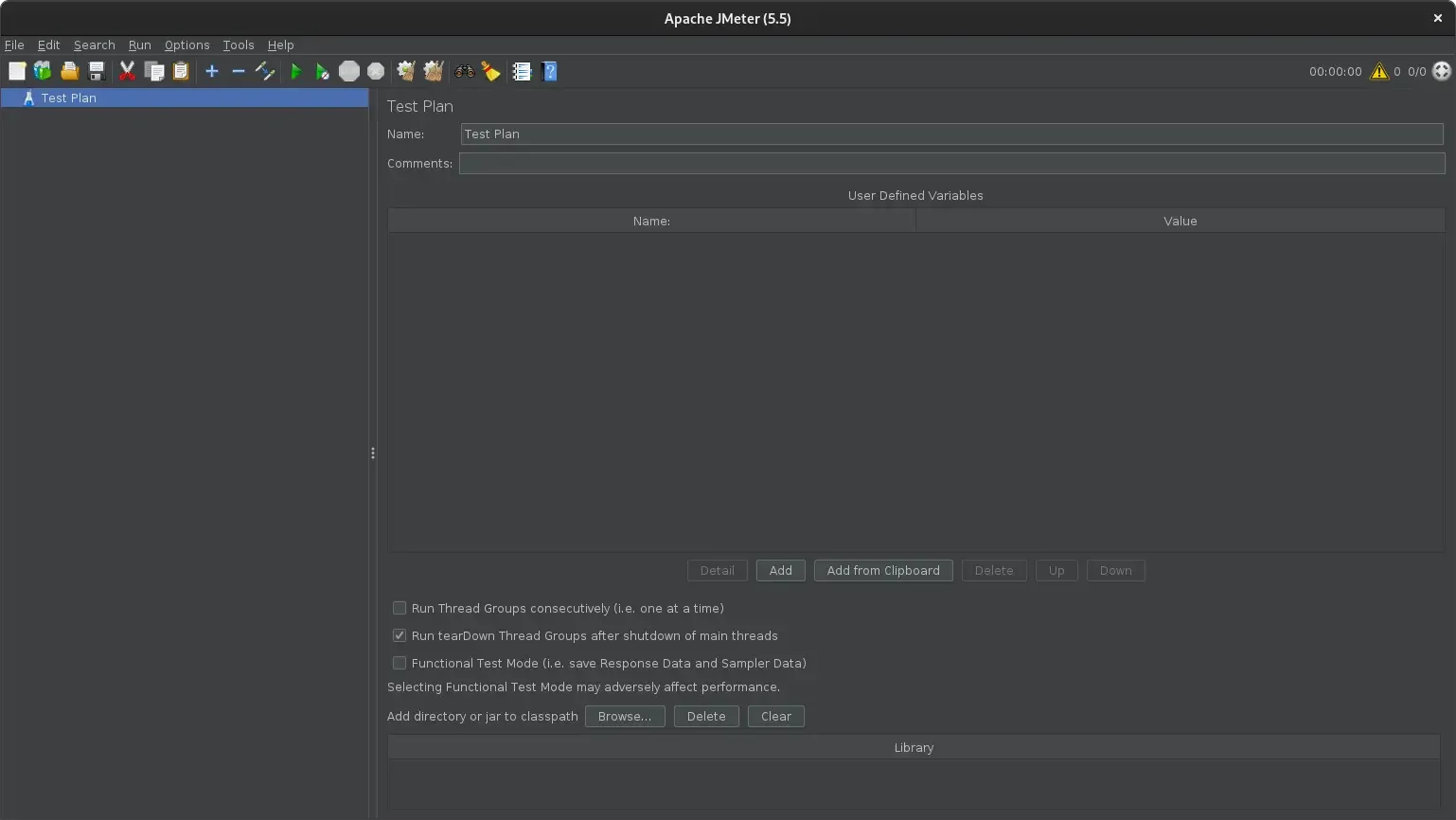This screenshot has height=820, width=1456.
Task: Click the Open file folder icon
Action: [69, 71]
